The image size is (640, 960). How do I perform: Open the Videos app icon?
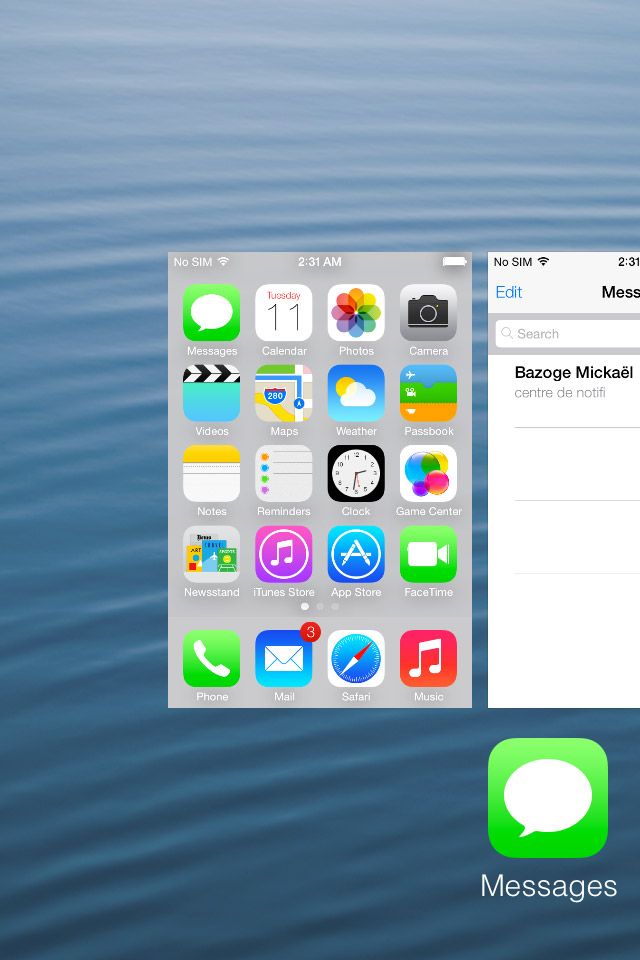[x=211, y=393]
